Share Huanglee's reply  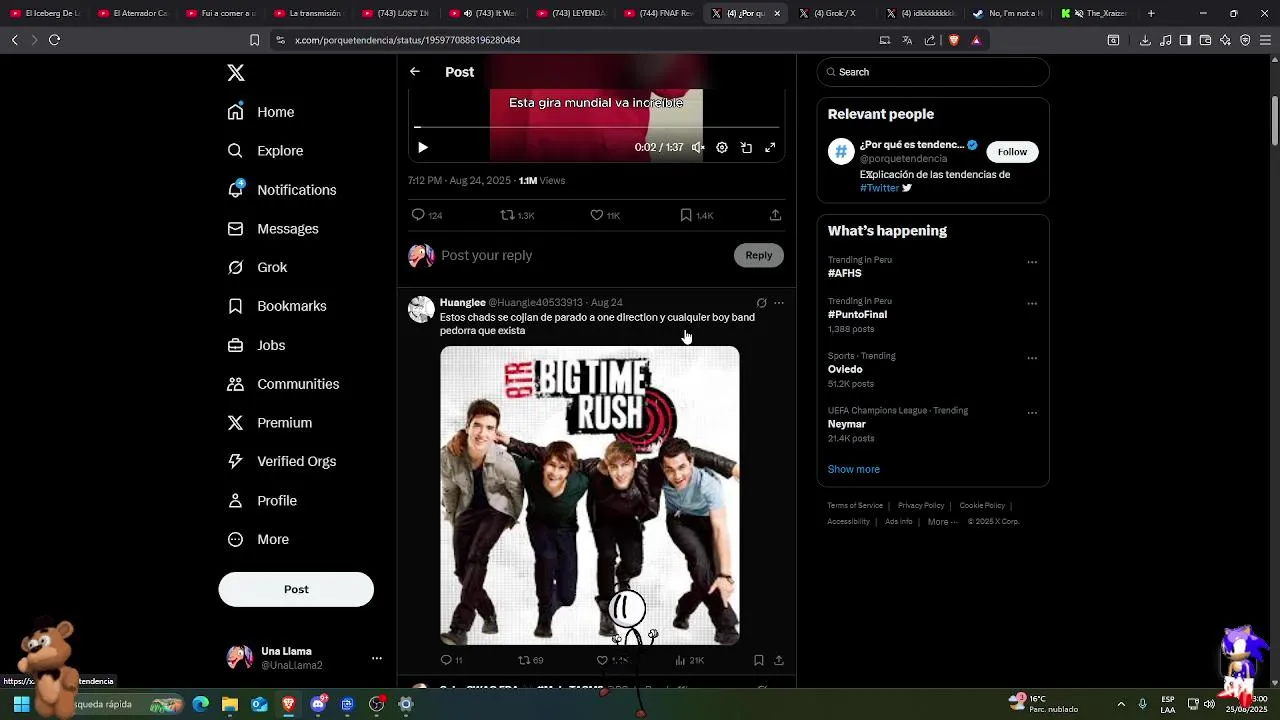coord(779,660)
